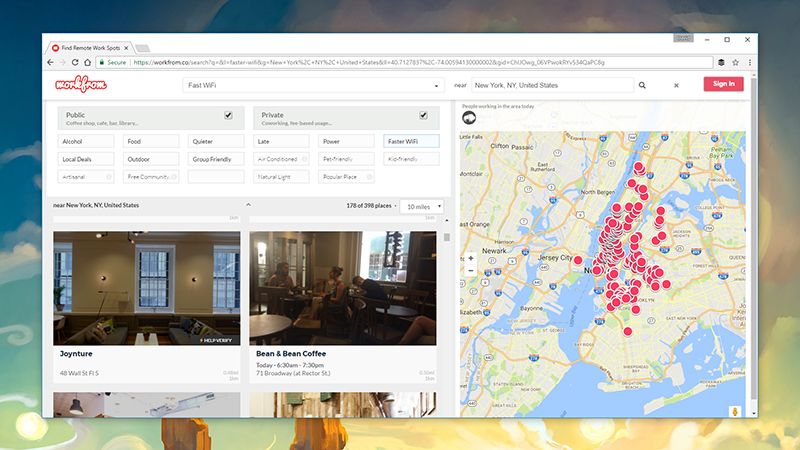The width and height of the screenshot is (800, 450).
Task: Clear location with X icon
Action: pyautogui.click(x=676, y=85)
